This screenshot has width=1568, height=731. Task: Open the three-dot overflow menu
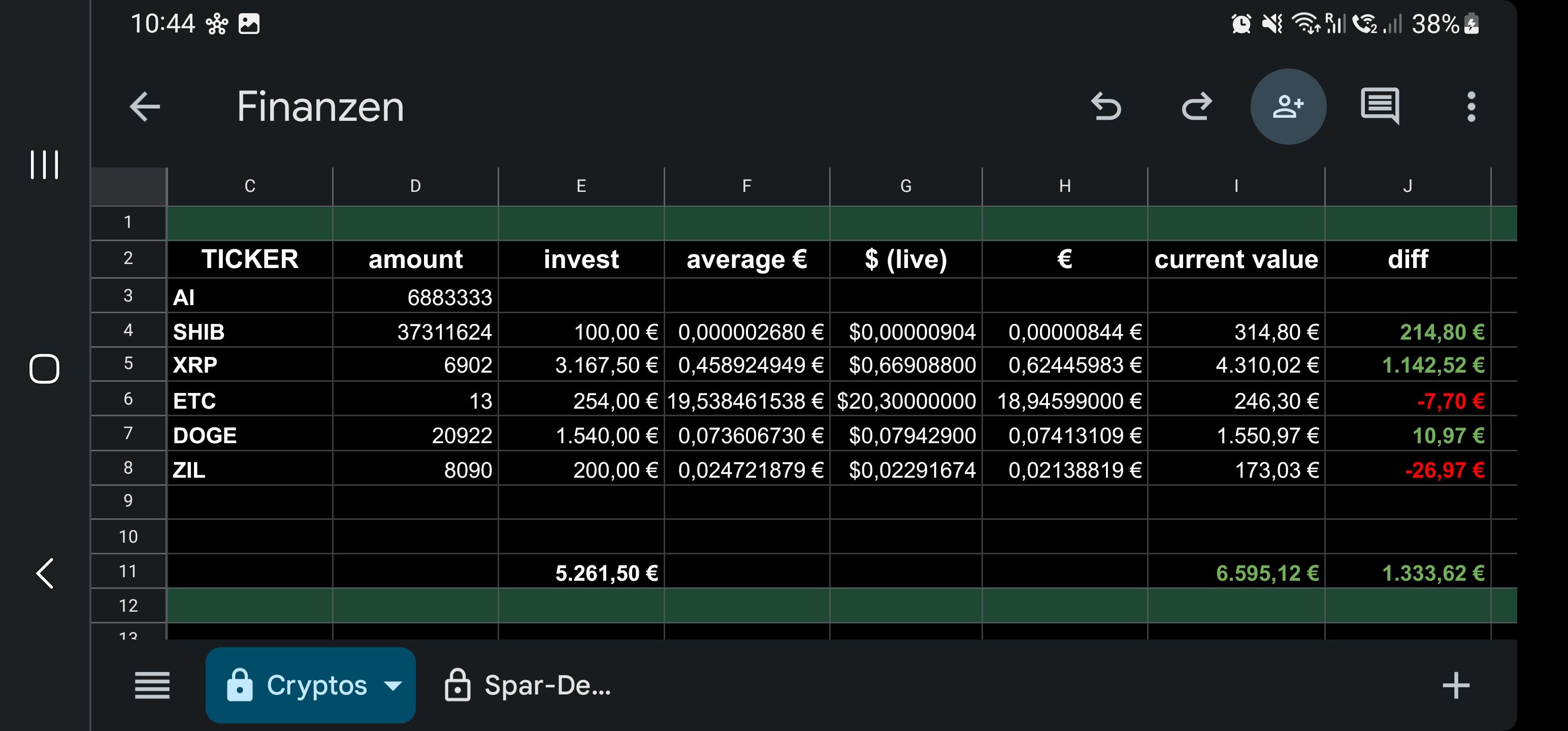coord(1471,107)
